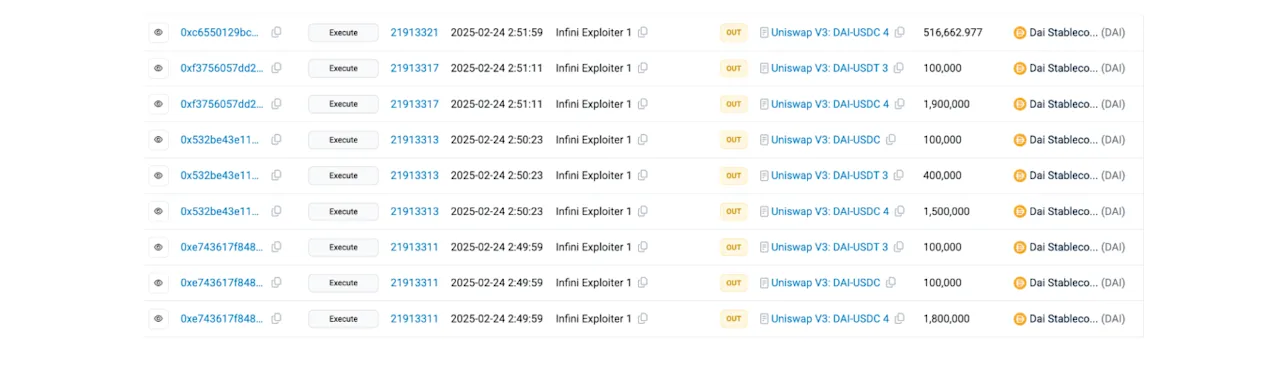
Task: Toggle eye icon in 0xe743617f848 DAI-USDT 3 row
Action: (x=158, y=247)
